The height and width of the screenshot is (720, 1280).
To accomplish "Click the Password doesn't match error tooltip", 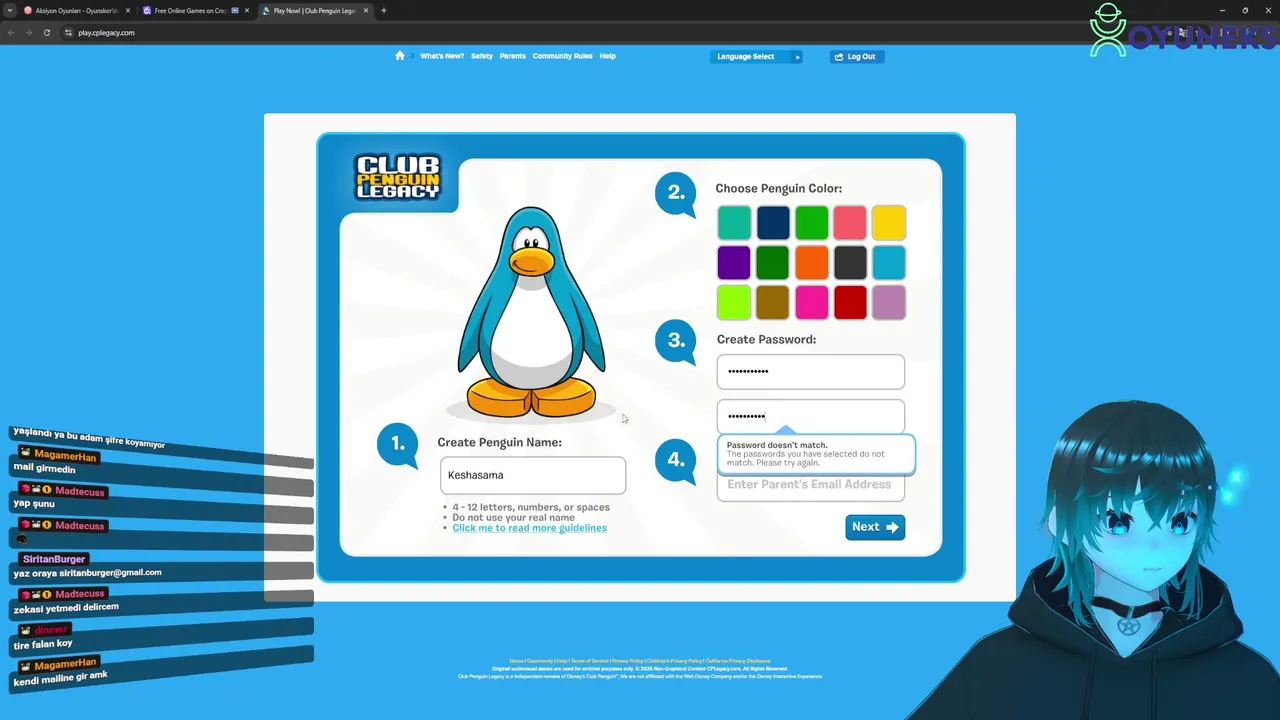I will coord(816,454).
